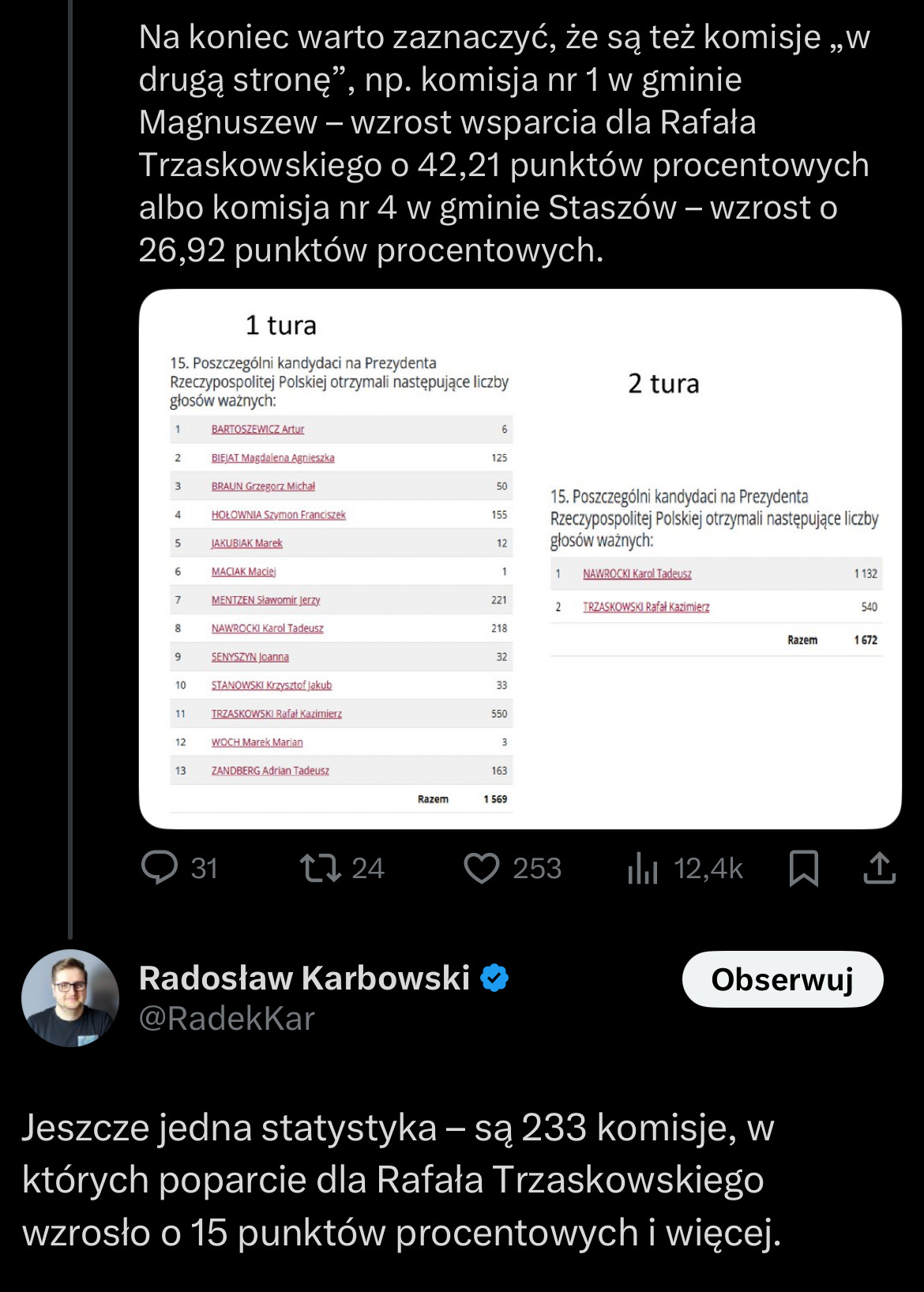
Task: Click the 24 reposts count
Action: click(x=368, y=869)
